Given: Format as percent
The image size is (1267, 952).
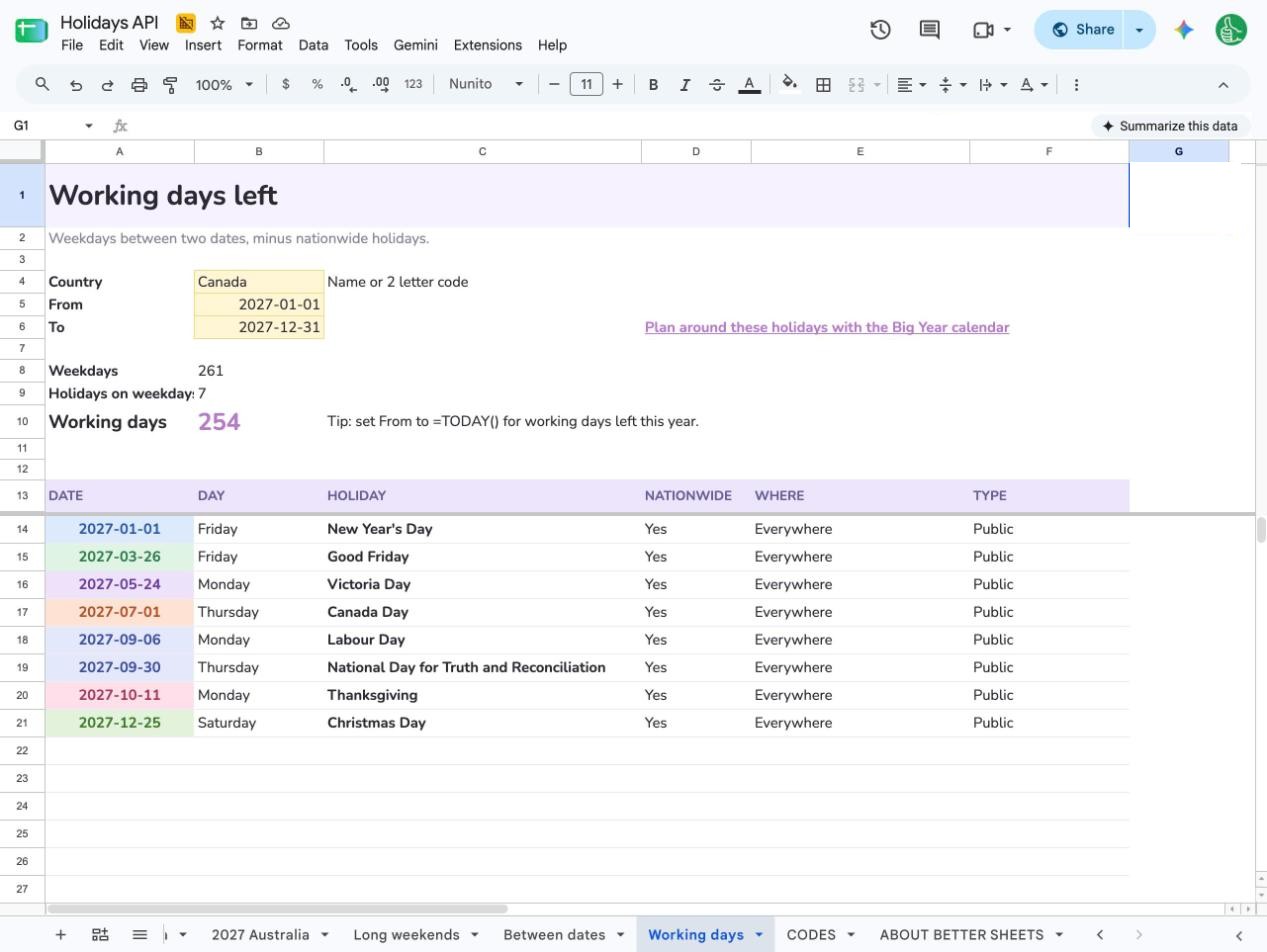Looking at the screenshot, I should coord(317,85).
